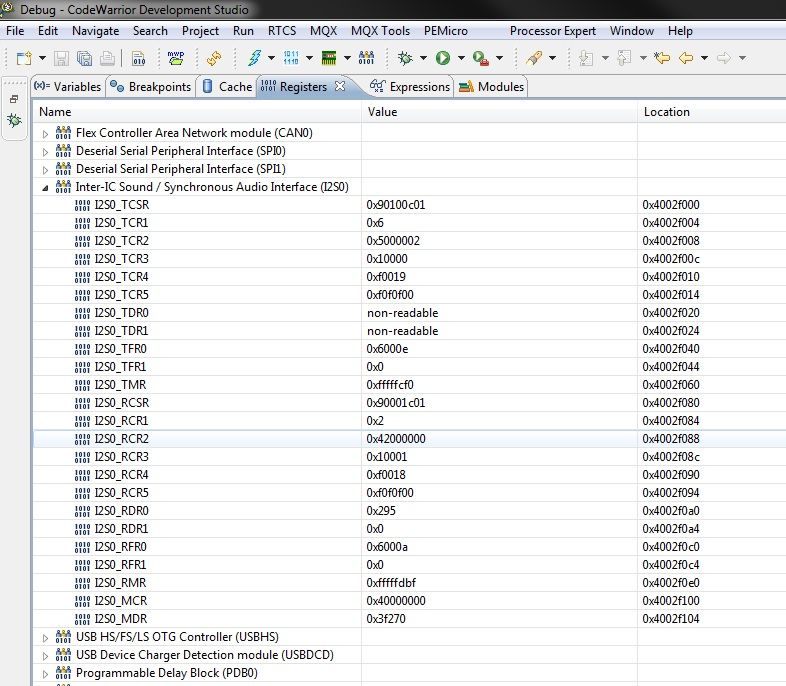
Task: Open the Navigate menu
Action: 95,31
